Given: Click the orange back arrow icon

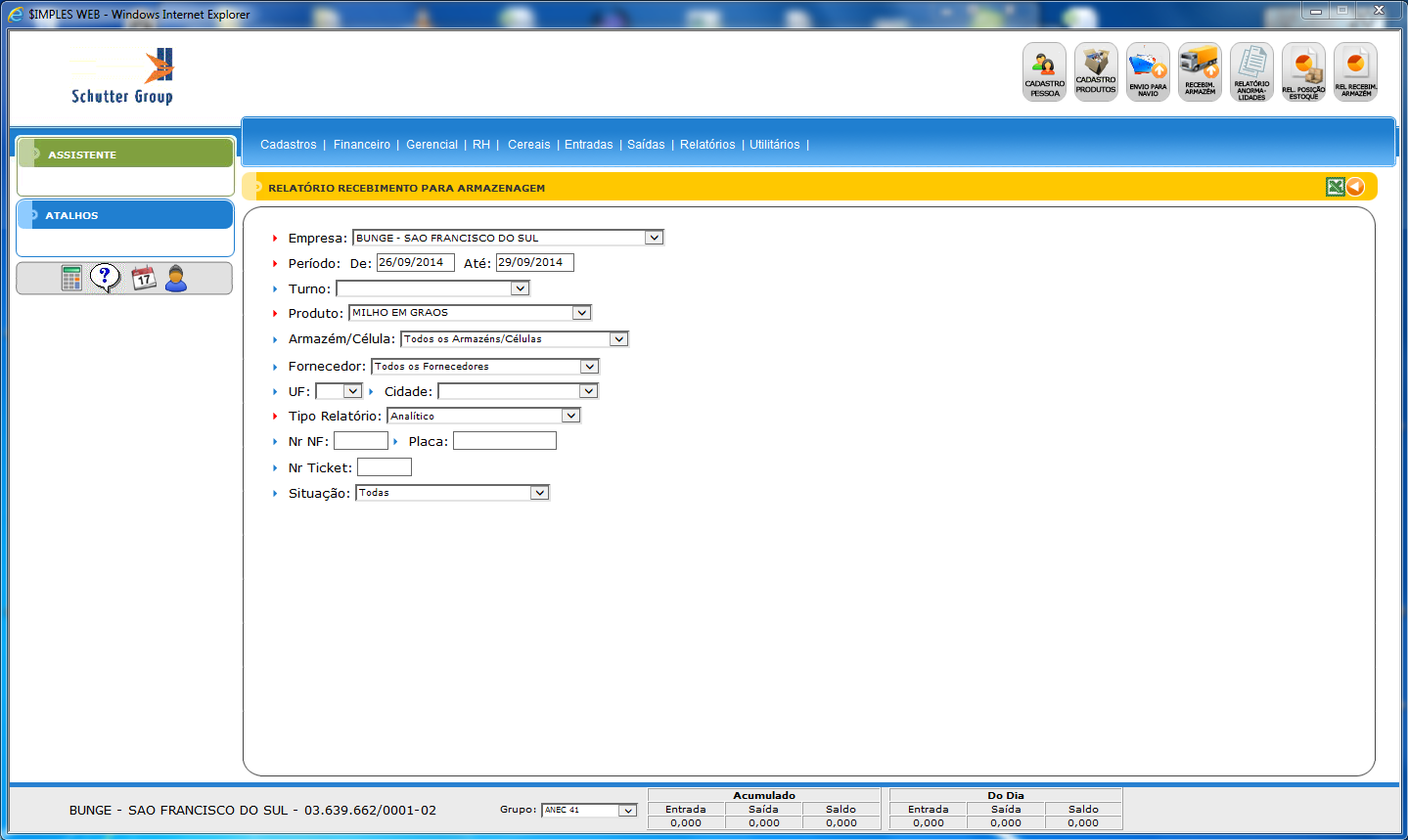Looking at the screenshot, I should pos(1355,187).
